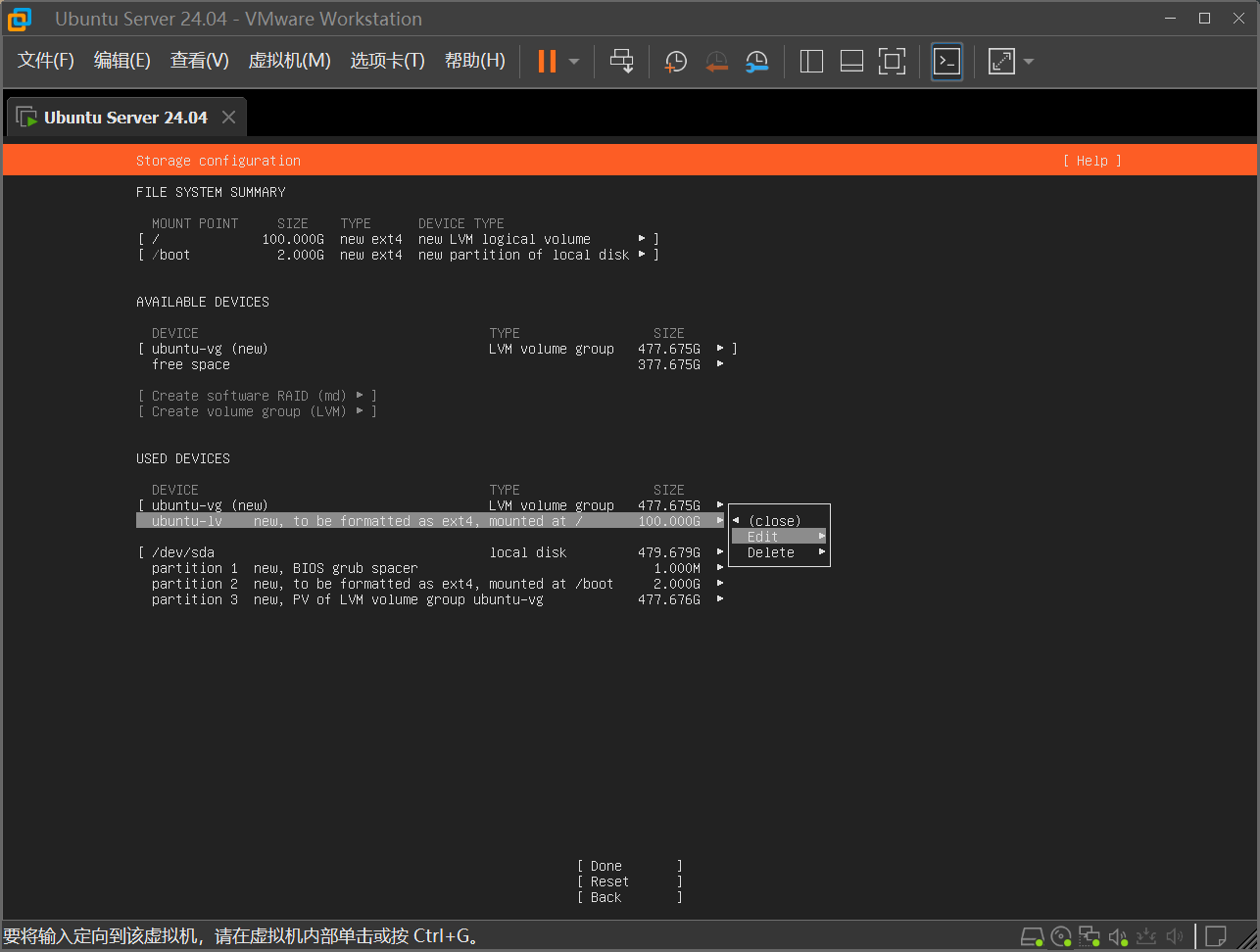Expand arrow of partition 1 BIOS grub spacer
Viewport: 1260px width, 952px height.
(x=720, y=568)
